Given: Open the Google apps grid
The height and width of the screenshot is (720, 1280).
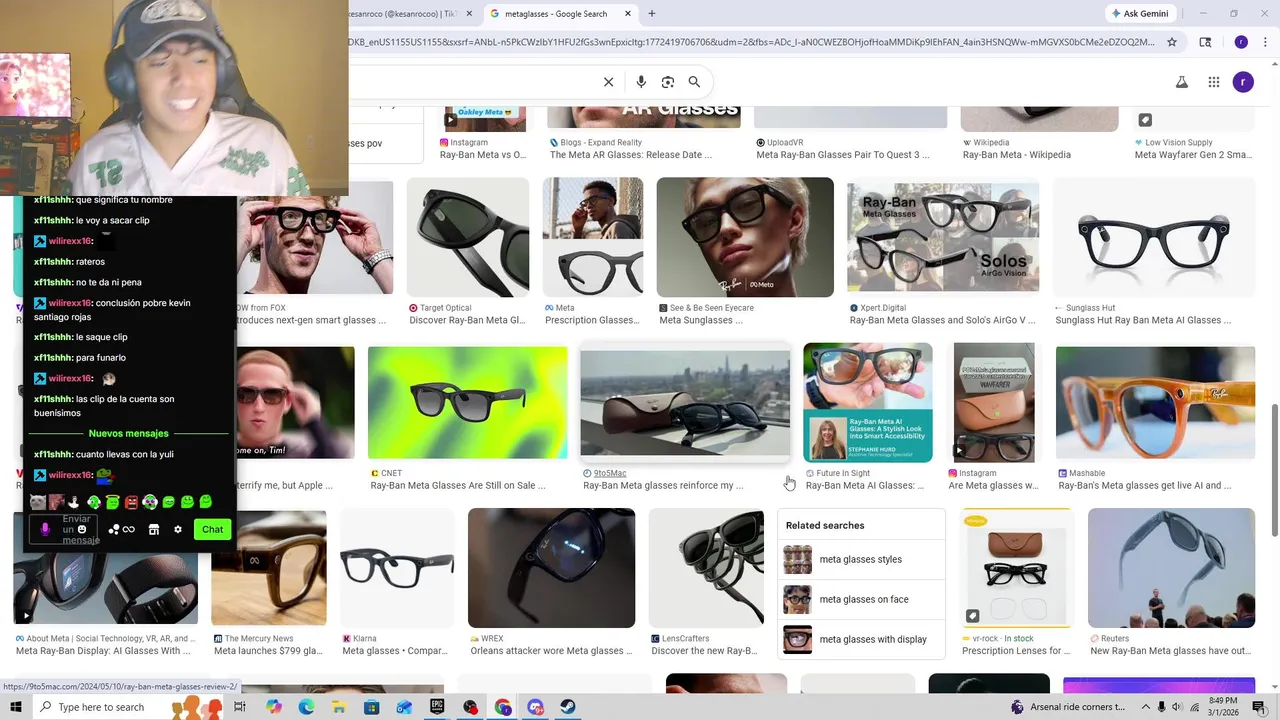Looking at the screenshot, I should (x=1213, y=82).
